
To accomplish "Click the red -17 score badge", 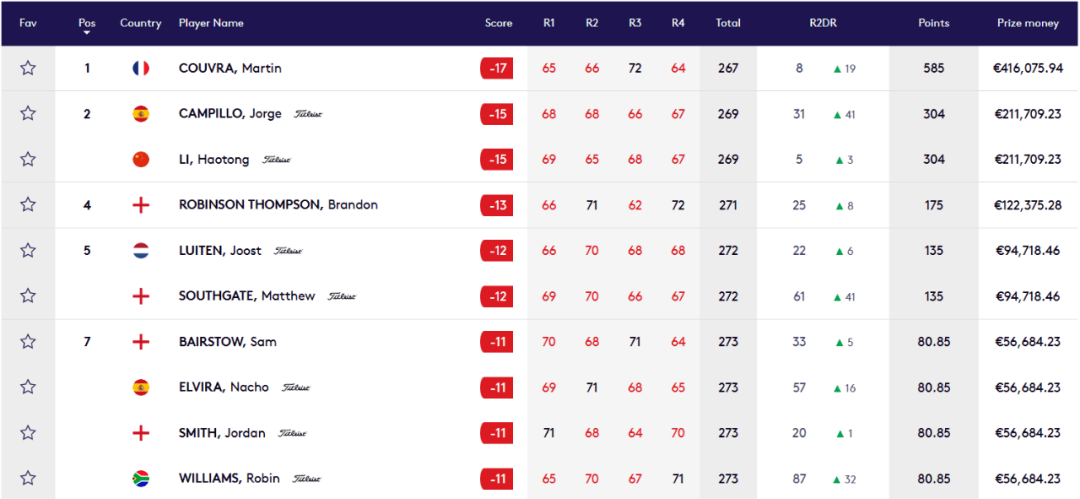I will 497,68.
